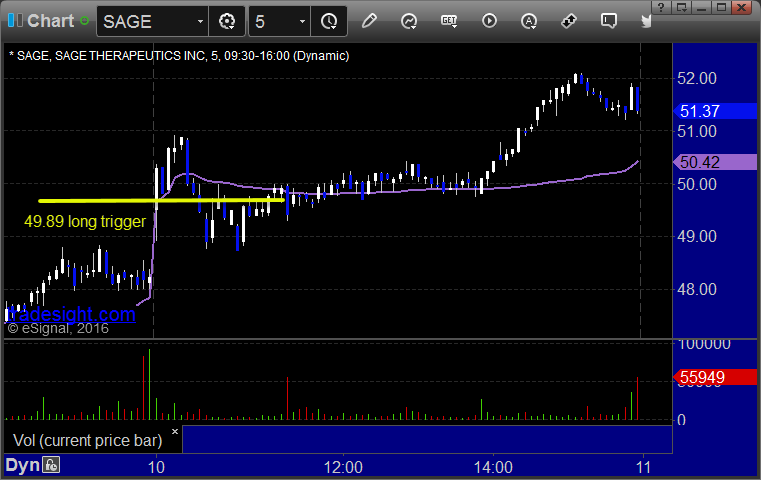Click the Dyn scaling mode label
The image size is (761, 480).
pos(22,465)
